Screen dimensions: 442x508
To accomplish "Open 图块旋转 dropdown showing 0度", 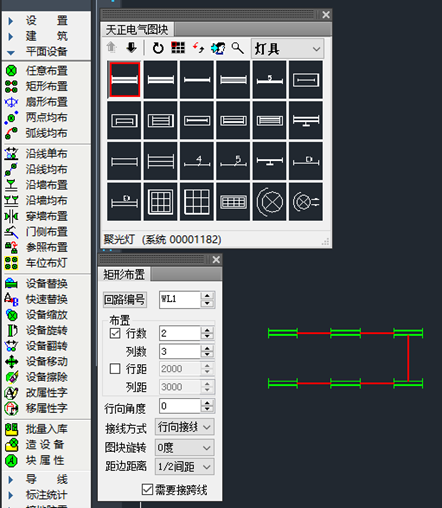I will click(185, 447).
